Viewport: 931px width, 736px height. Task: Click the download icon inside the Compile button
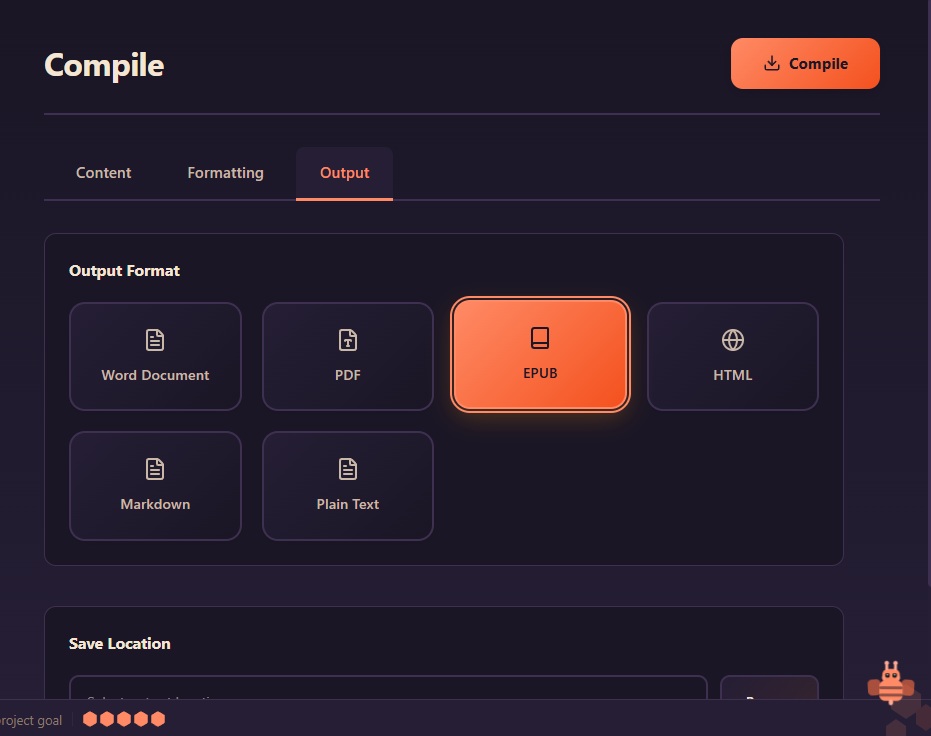pyautogui.click(x=771, y=63)
